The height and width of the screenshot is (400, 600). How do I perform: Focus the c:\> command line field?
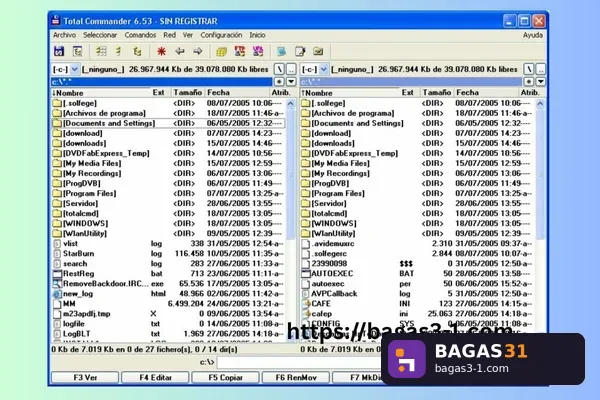(298, 362)
